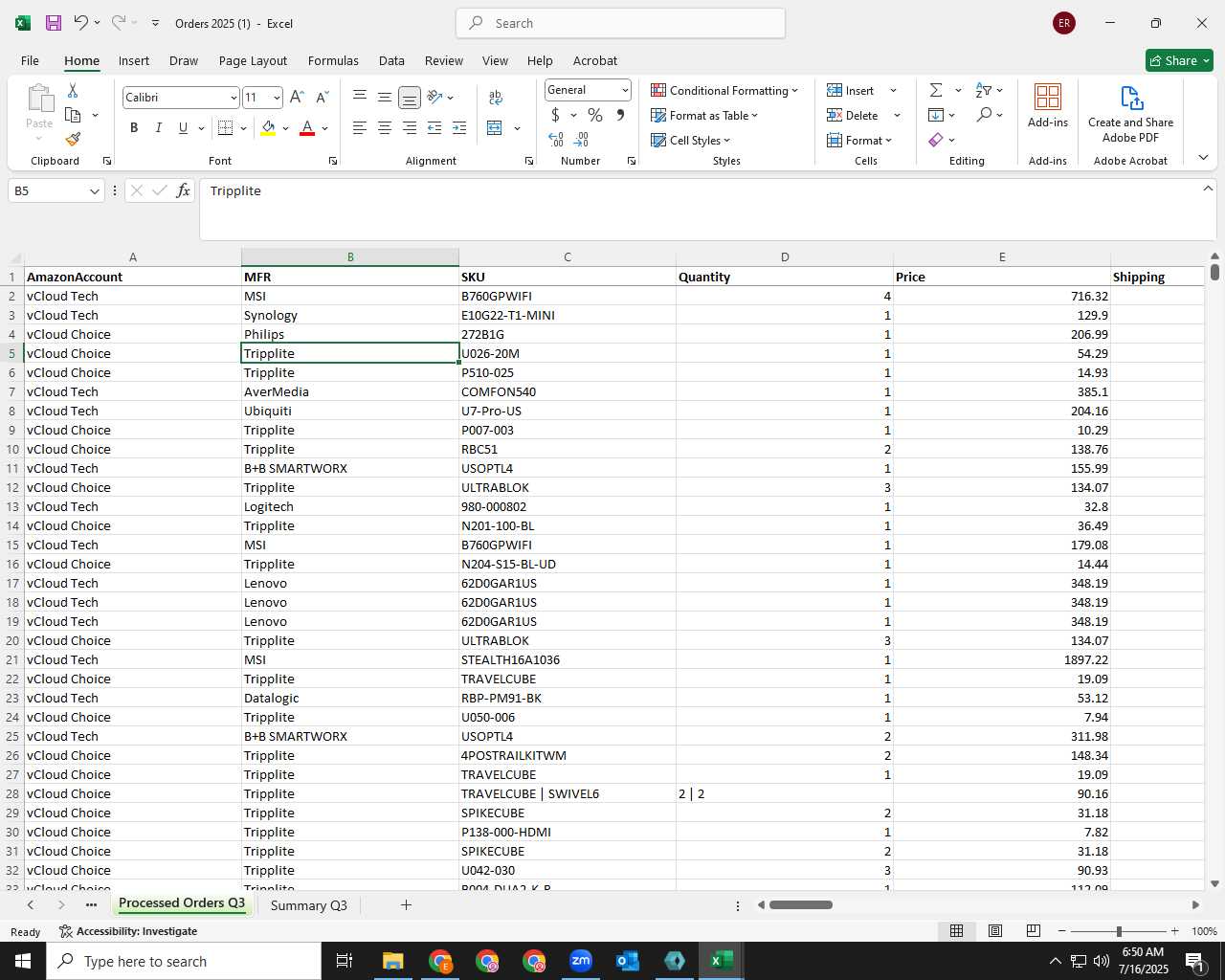The image size is (1225, 980).
Task: Open File Explorer from the taskbar
Action: pyautogui.click(x=393, y=961)
